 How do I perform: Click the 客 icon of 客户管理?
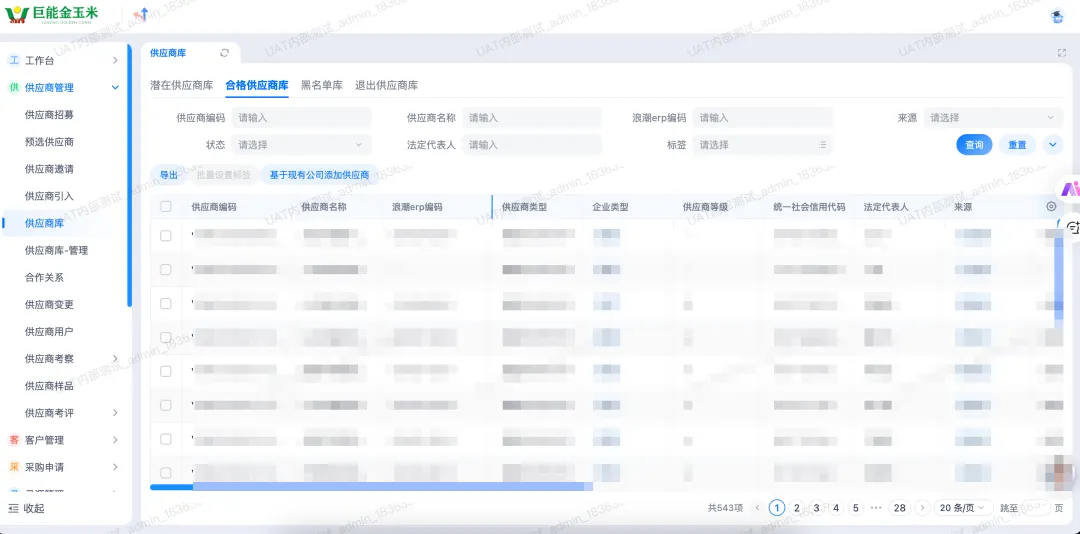pos(14,440)
